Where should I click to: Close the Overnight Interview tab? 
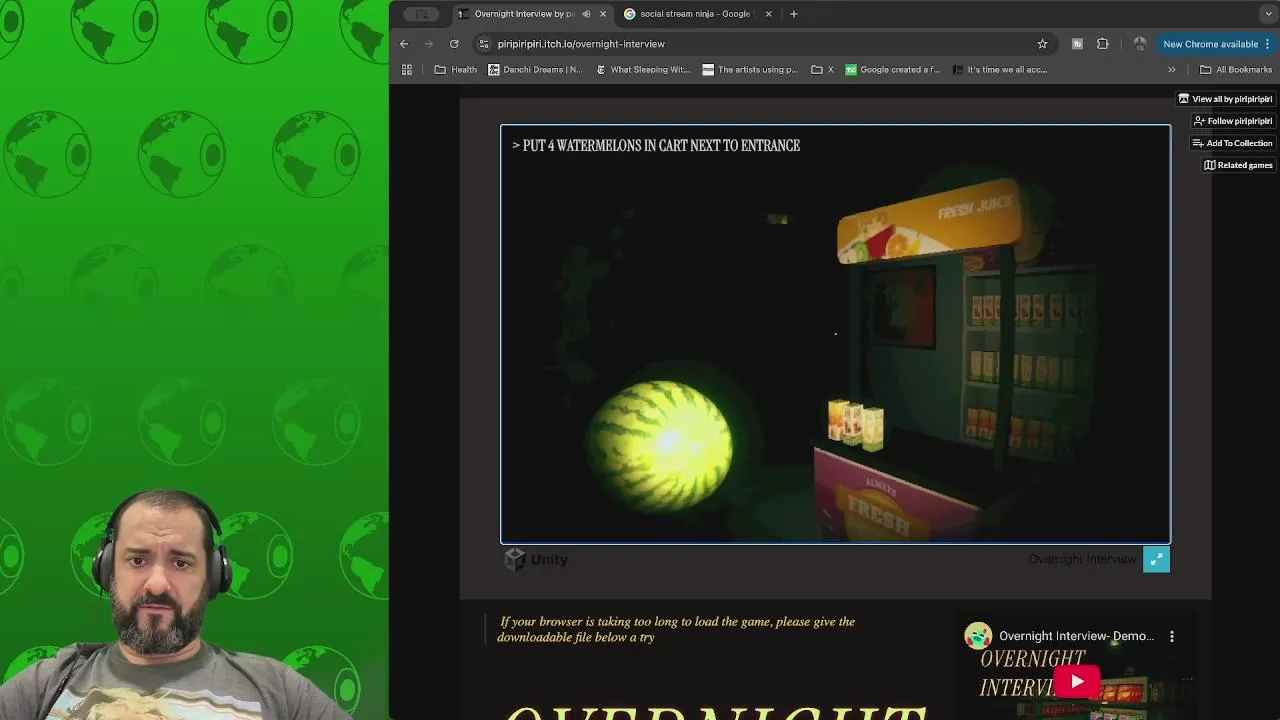pos(603,14)
